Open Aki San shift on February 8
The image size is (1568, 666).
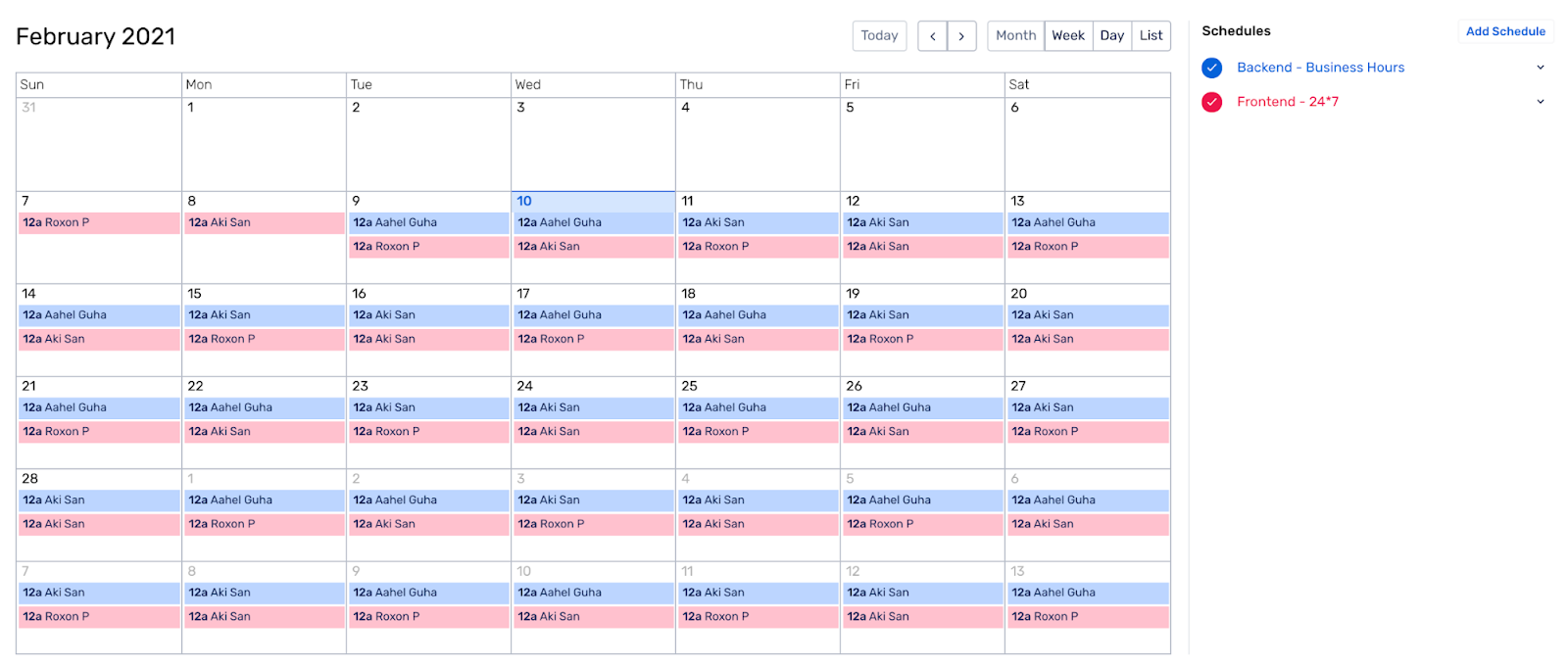click(265, 223)
